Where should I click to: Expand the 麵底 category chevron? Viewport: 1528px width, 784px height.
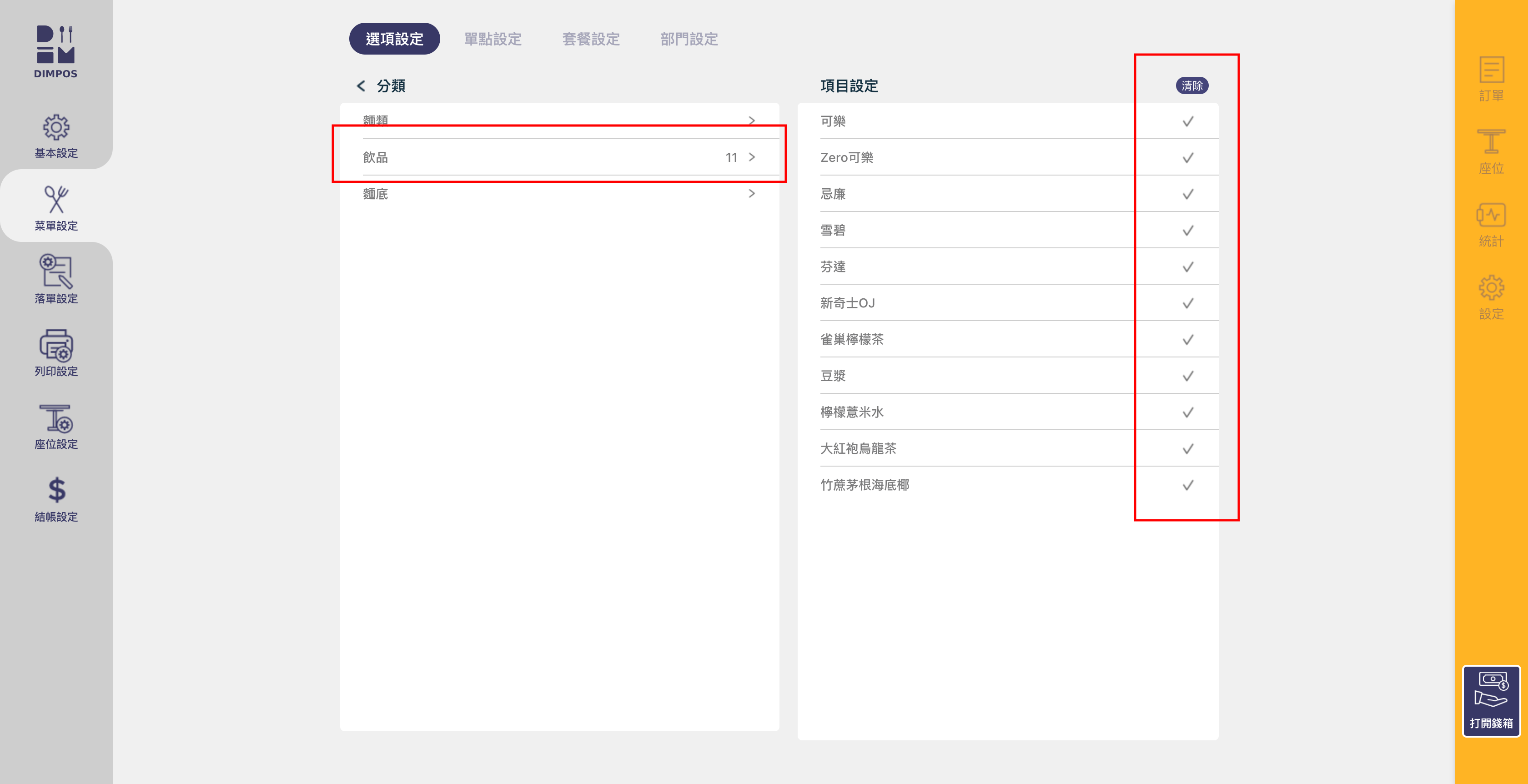[x=752, y=193]
